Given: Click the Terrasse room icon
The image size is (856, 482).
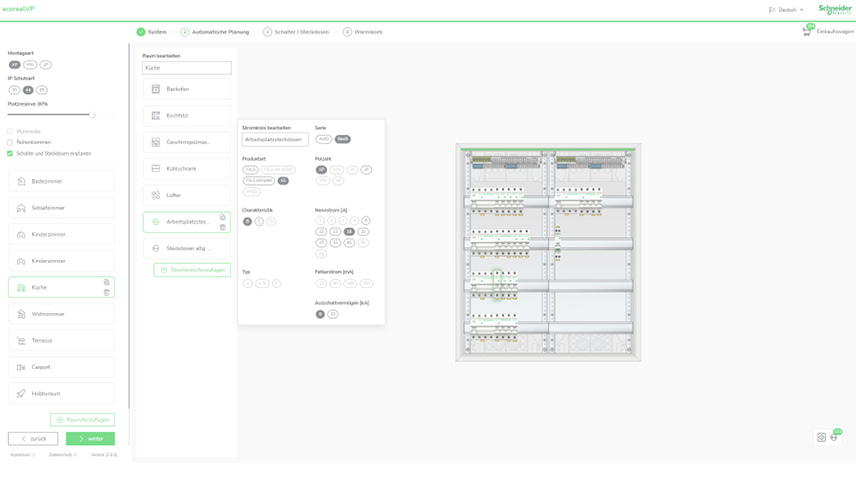Looking at the screenshot, I should tap(21, 341).
